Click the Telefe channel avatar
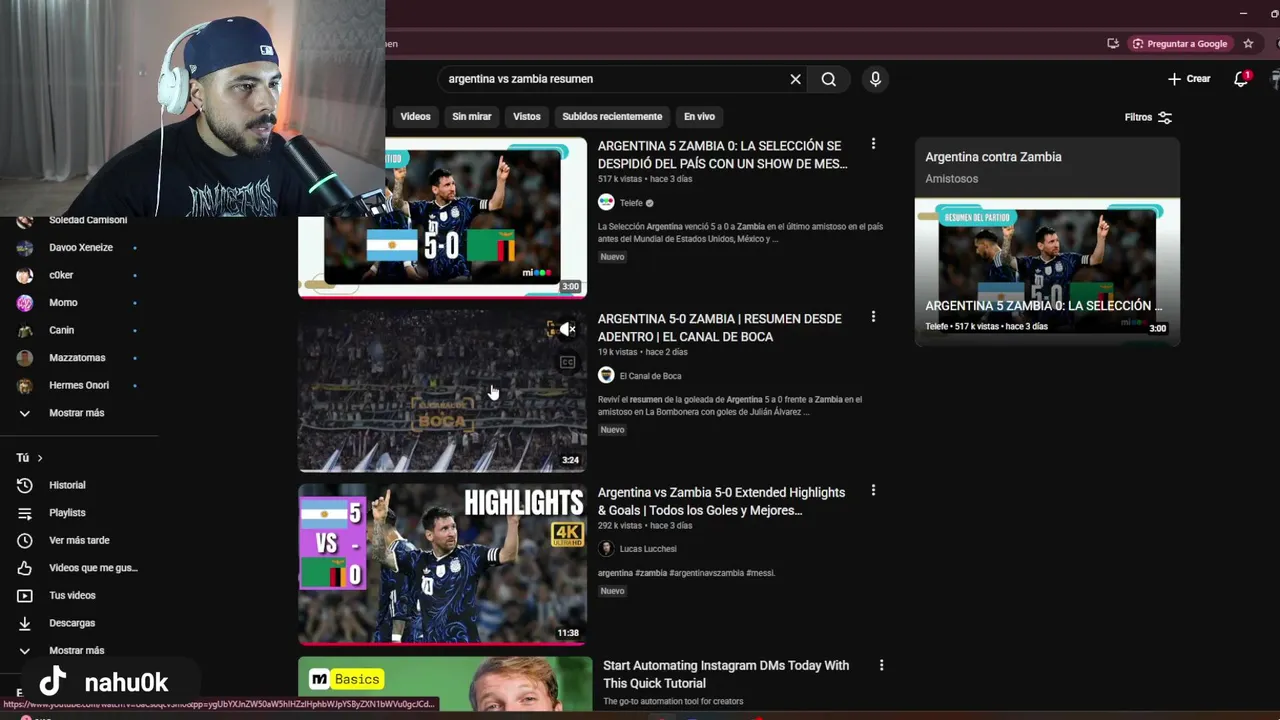The image size is (1280, 720). pos(606,202)
